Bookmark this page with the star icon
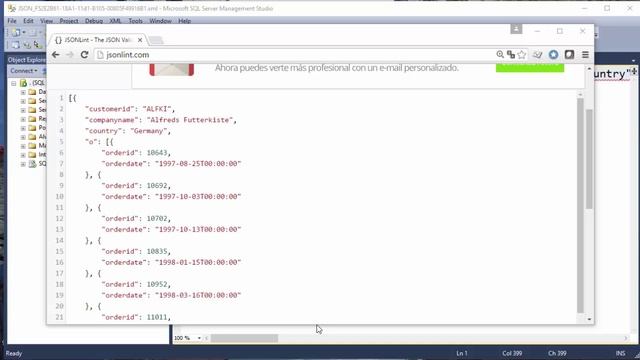 point(522,55)
